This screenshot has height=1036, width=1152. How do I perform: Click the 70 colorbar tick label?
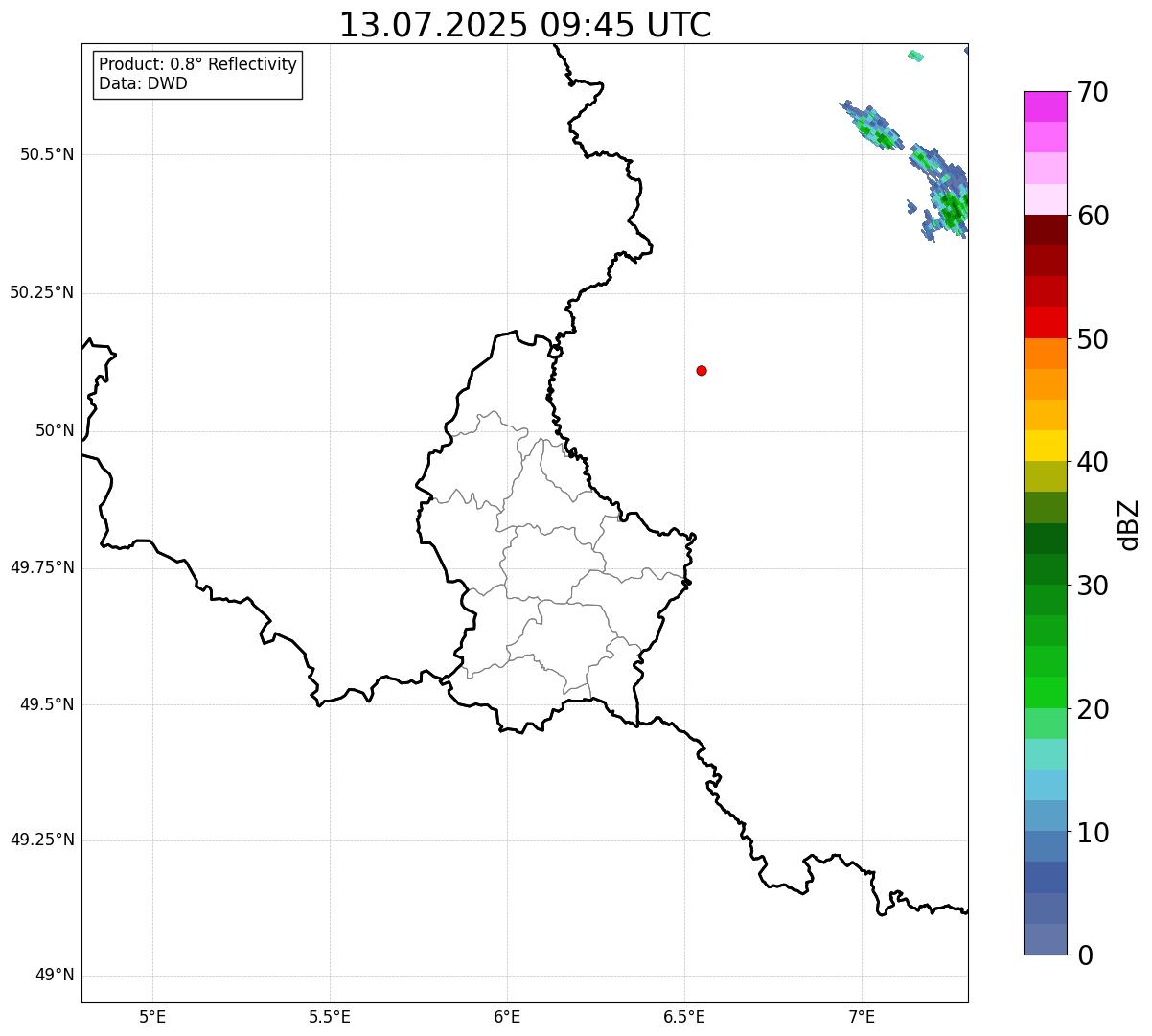tap(1092, 92)
